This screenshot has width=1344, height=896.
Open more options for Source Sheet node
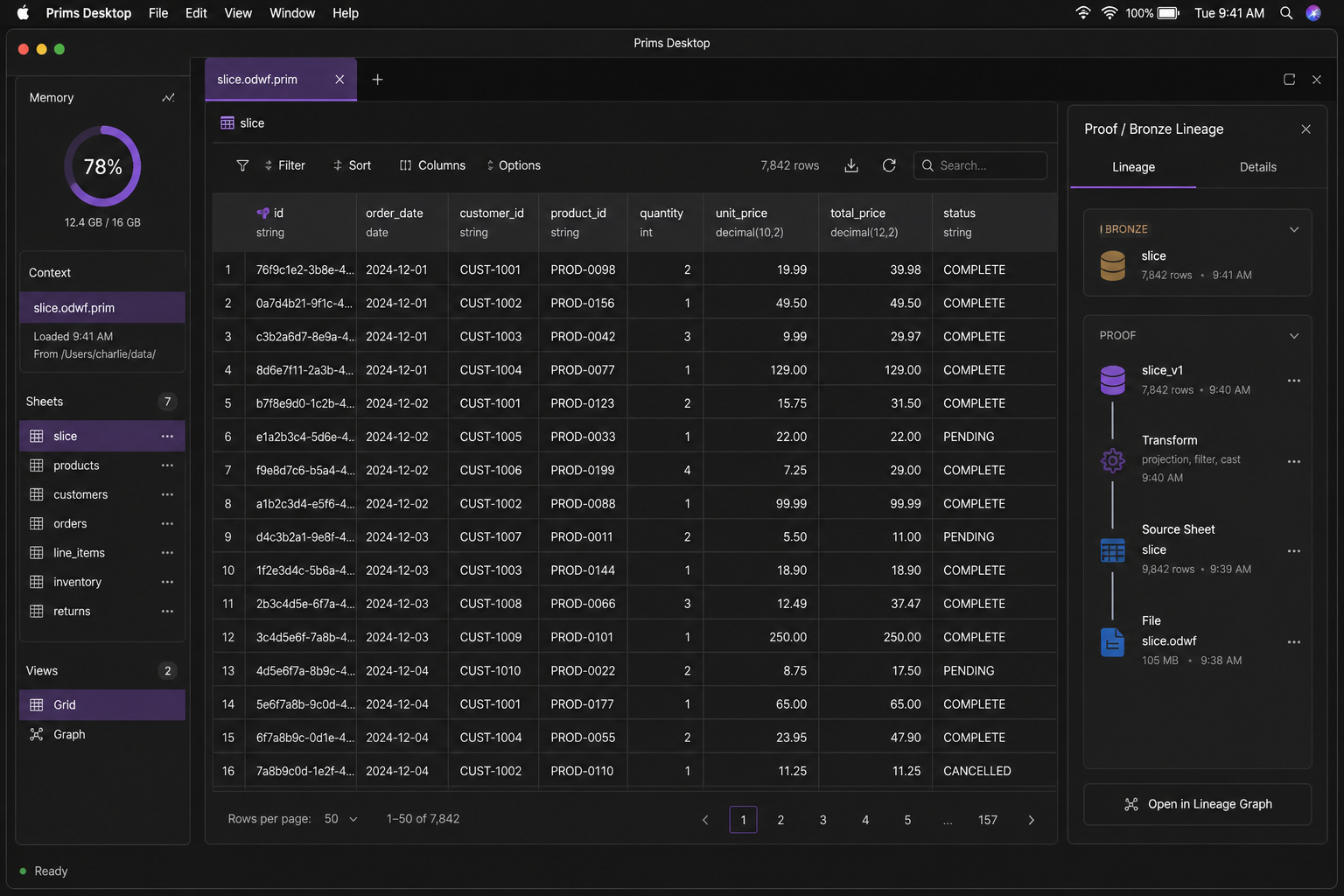coord(1294,551)
